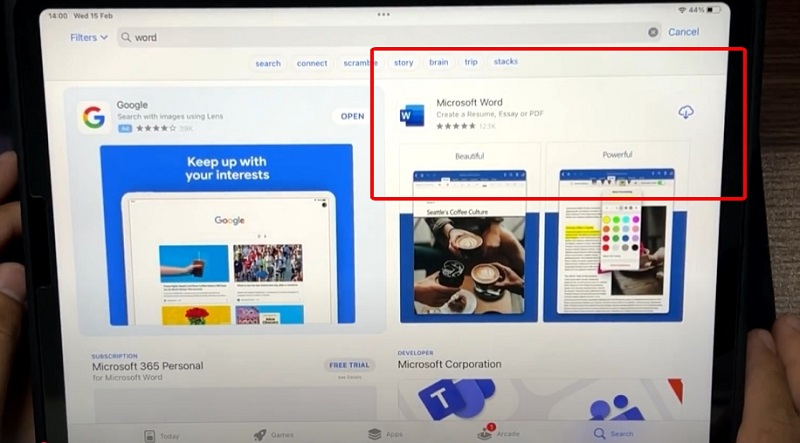Start the Microsoft 365 Personal FREE TRIAL
The height and width of the screenshot is (443, 800).
click(x=349, y=365)
